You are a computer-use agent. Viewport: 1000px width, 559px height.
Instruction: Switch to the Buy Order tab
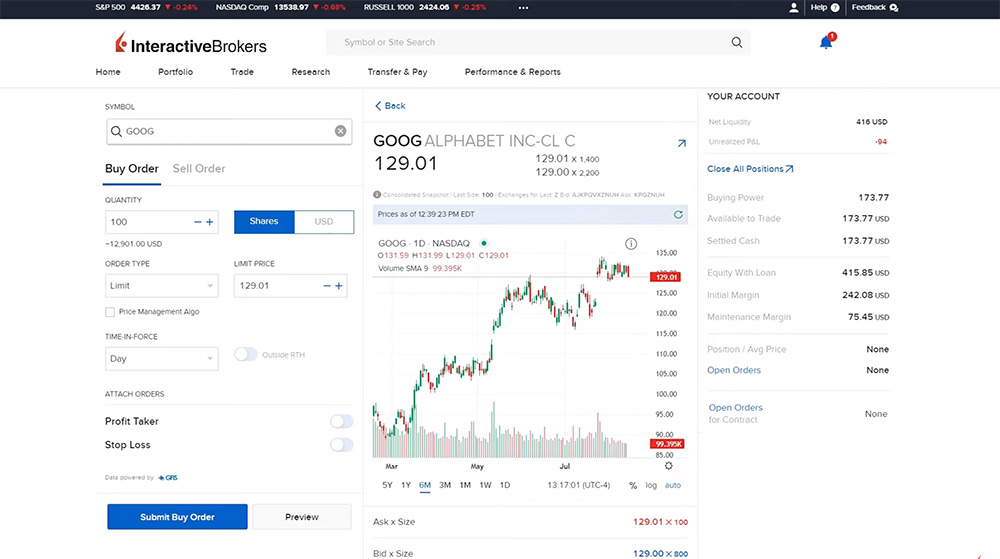pyautogui.click(x=131, y=169)
